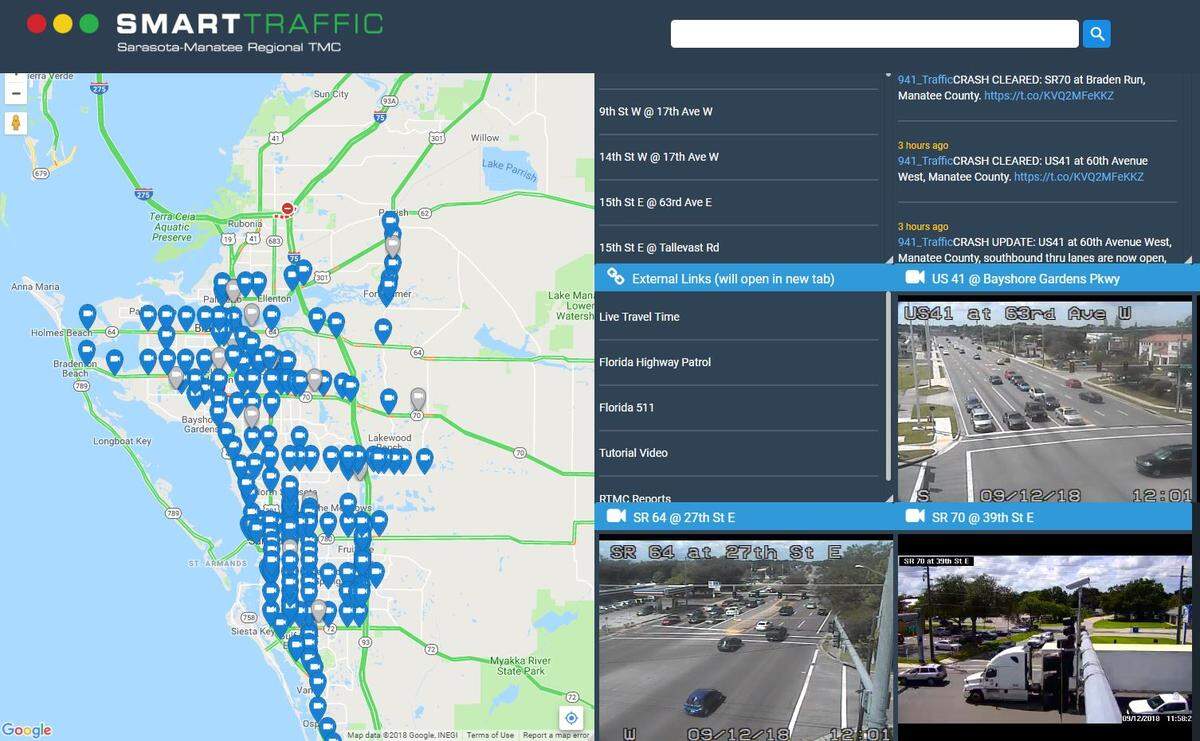This screenshot has height=741, width=1200.
Task: View SR 64 at 27th St E camera feed
Action: click(745, 640)
